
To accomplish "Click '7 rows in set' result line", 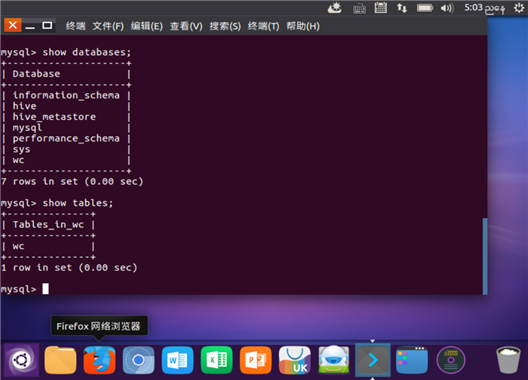I will (72, 182).
